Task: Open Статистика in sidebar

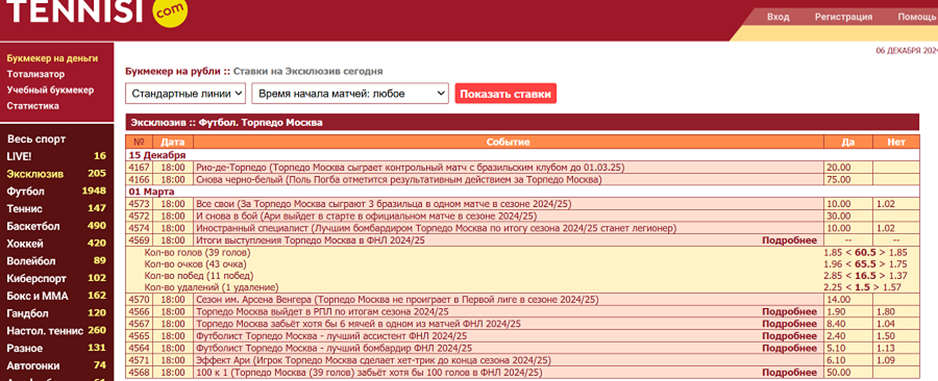Action: click(x=33, y=106)
